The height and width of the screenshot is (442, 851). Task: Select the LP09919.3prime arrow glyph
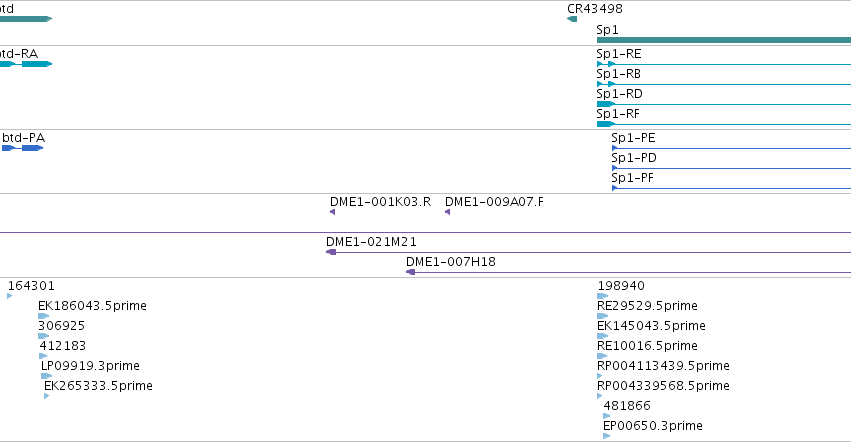(x=47, y=376)
